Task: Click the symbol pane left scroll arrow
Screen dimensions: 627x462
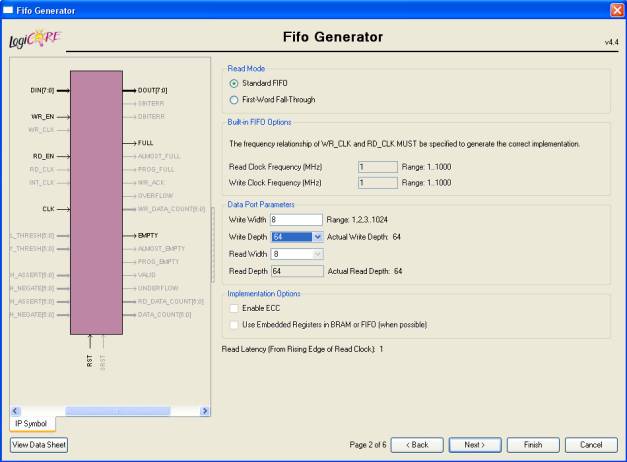Action: [x=16, y=411]
